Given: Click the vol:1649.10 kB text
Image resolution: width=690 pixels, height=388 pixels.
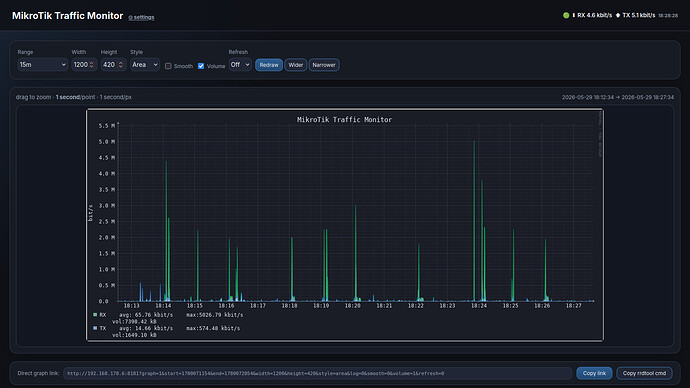Looking at the screenshot, I should pos(134,335).
